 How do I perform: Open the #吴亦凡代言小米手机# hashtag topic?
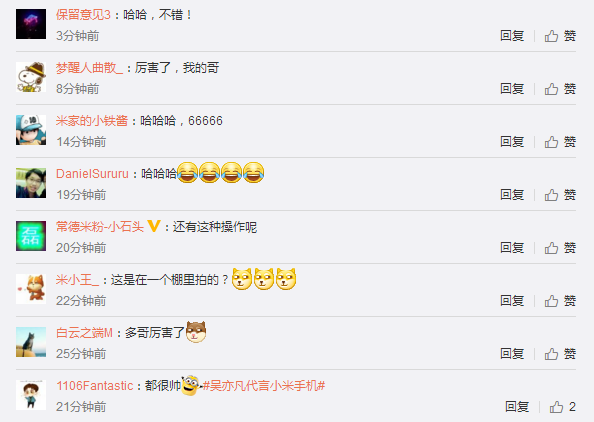[x=264, y=386]
